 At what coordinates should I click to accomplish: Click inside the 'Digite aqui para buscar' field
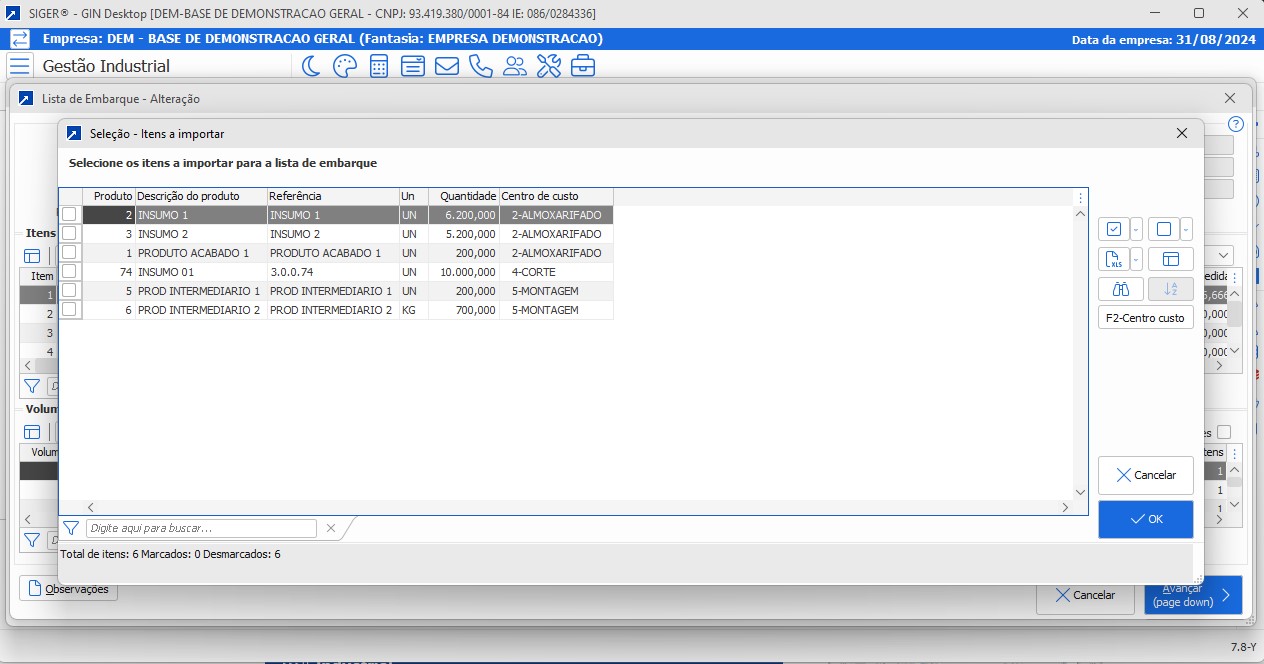click(x=200, y=528)
